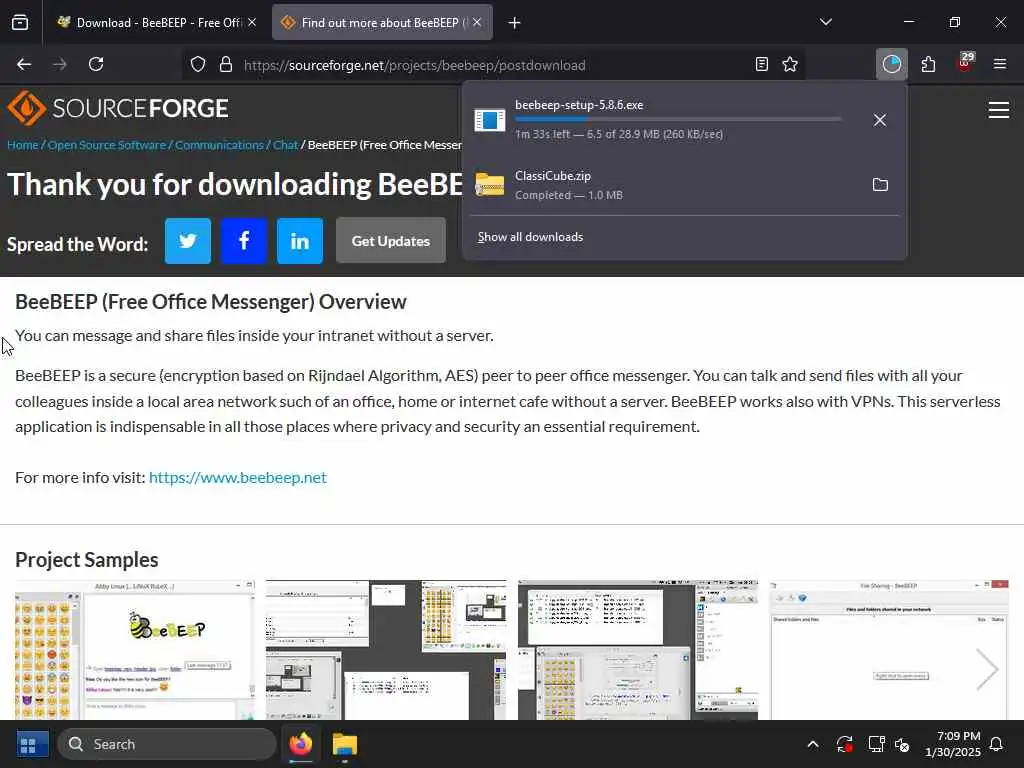
Task: Show ClassiCube.zip in its folder
Action: (x=880, y=185)
